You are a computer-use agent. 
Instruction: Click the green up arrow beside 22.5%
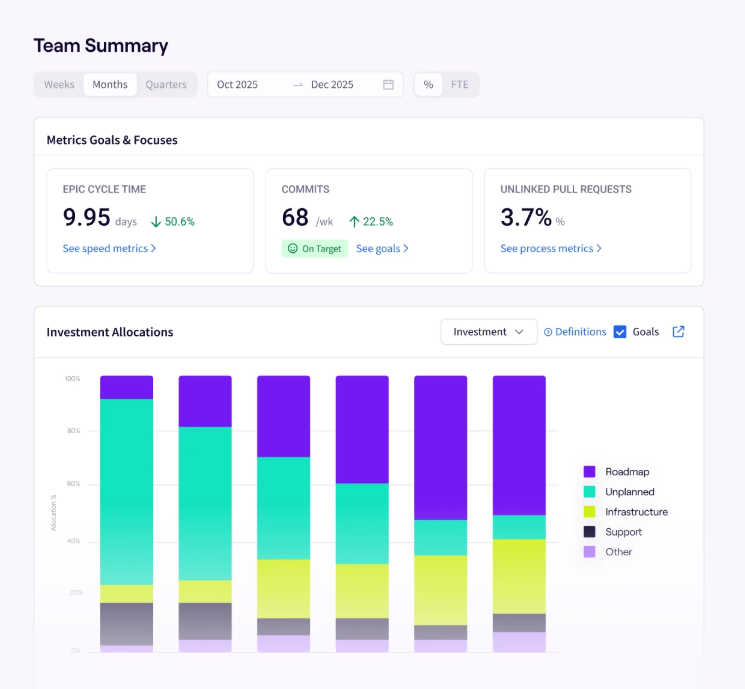click(x=354, y=222)
